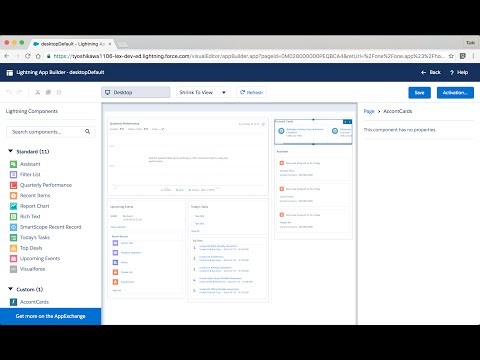Select the Quarterly Performance chart on canvas
This screenshot has width=480, height=360.
click(188, 156)
